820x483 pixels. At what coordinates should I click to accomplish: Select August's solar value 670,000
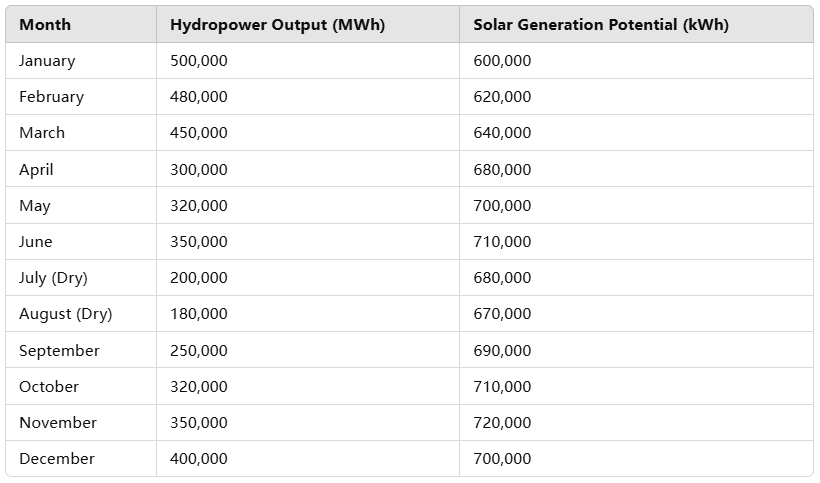(x=502, y=314)
